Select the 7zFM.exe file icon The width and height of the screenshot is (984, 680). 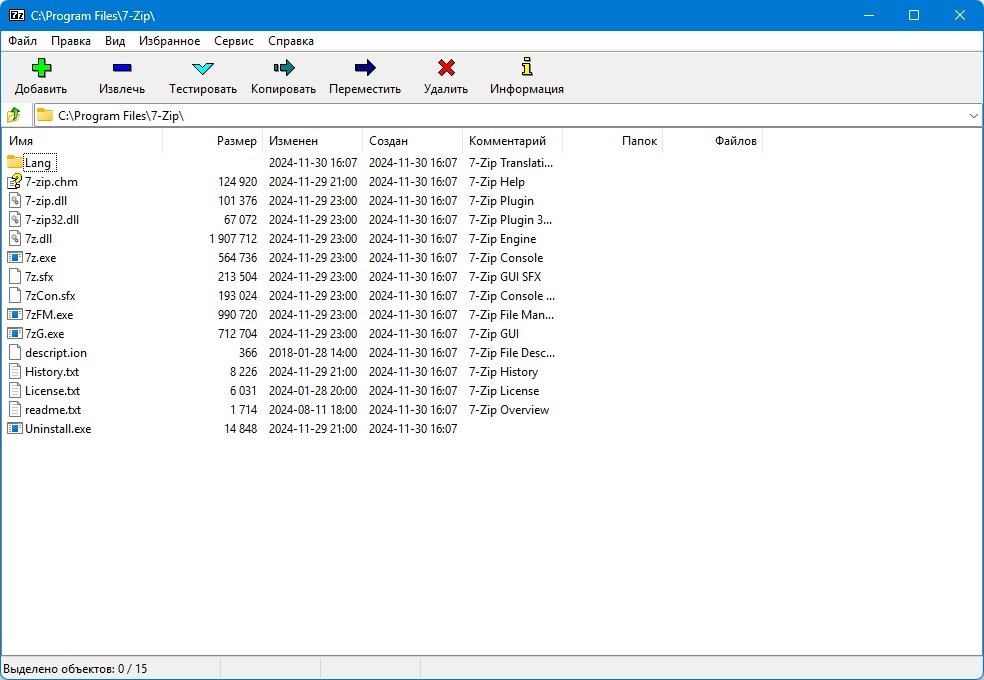[14, 314]
